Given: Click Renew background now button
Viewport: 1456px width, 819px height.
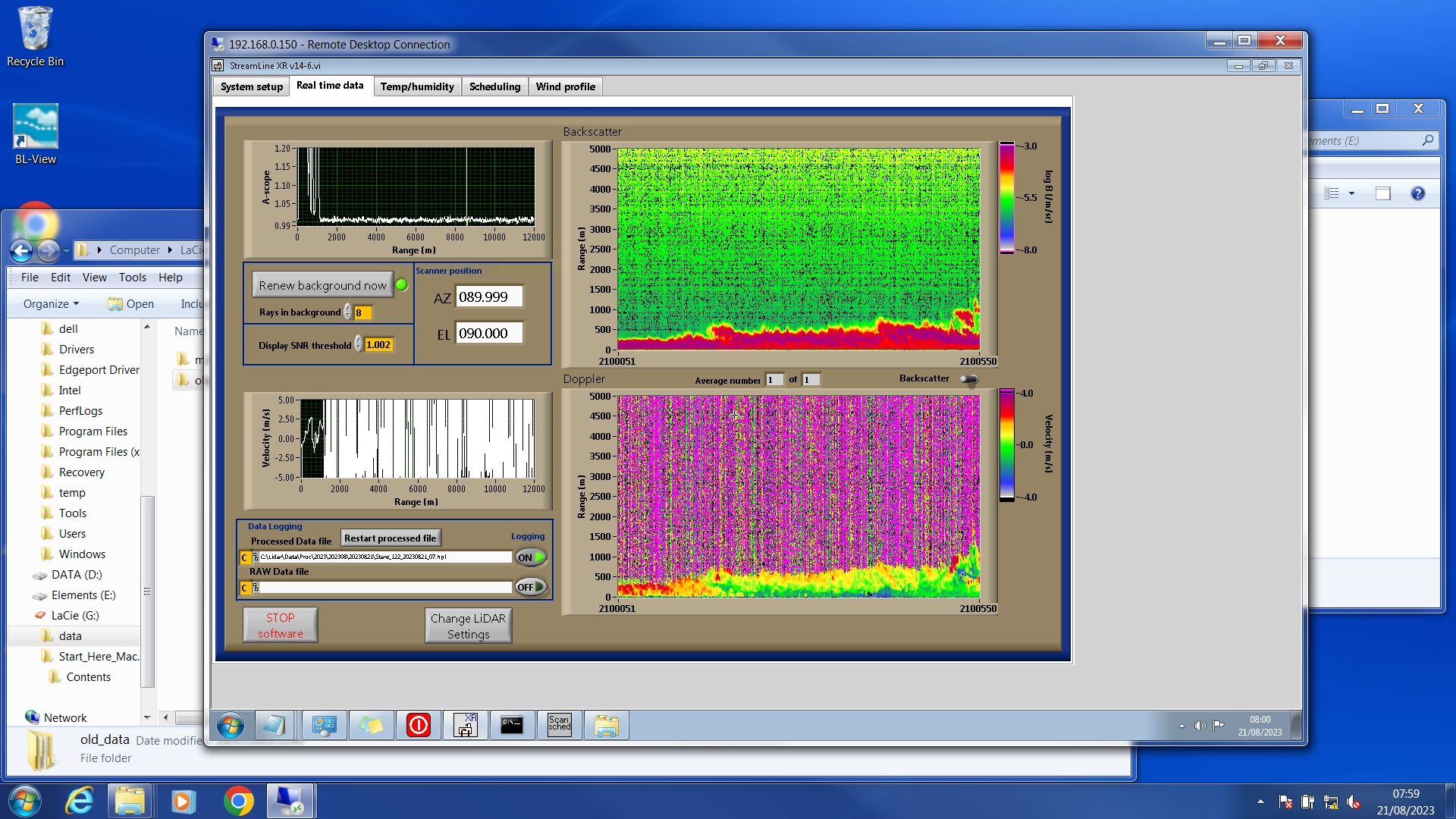Looking at the screenshot, I should point(322,285).
